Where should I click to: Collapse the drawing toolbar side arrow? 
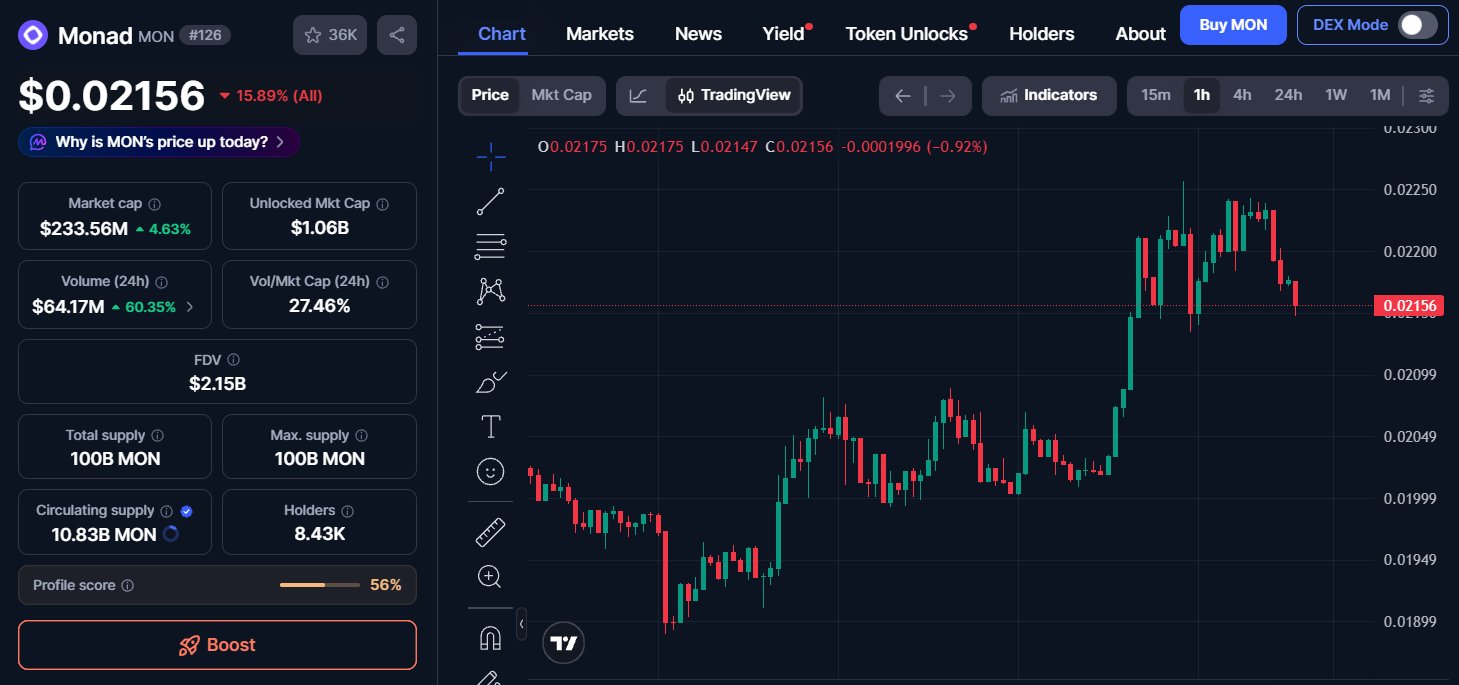pyautogui.click(x=521, y=623)
